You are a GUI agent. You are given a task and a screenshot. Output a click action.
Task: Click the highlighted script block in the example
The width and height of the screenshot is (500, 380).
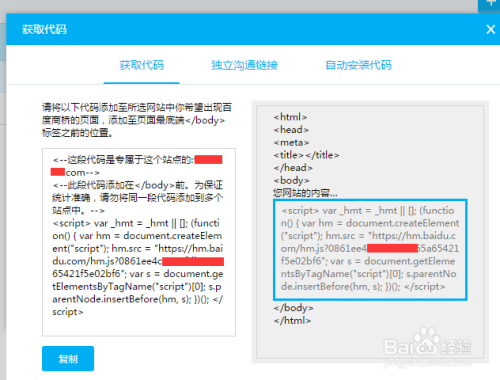click(370, 249)
